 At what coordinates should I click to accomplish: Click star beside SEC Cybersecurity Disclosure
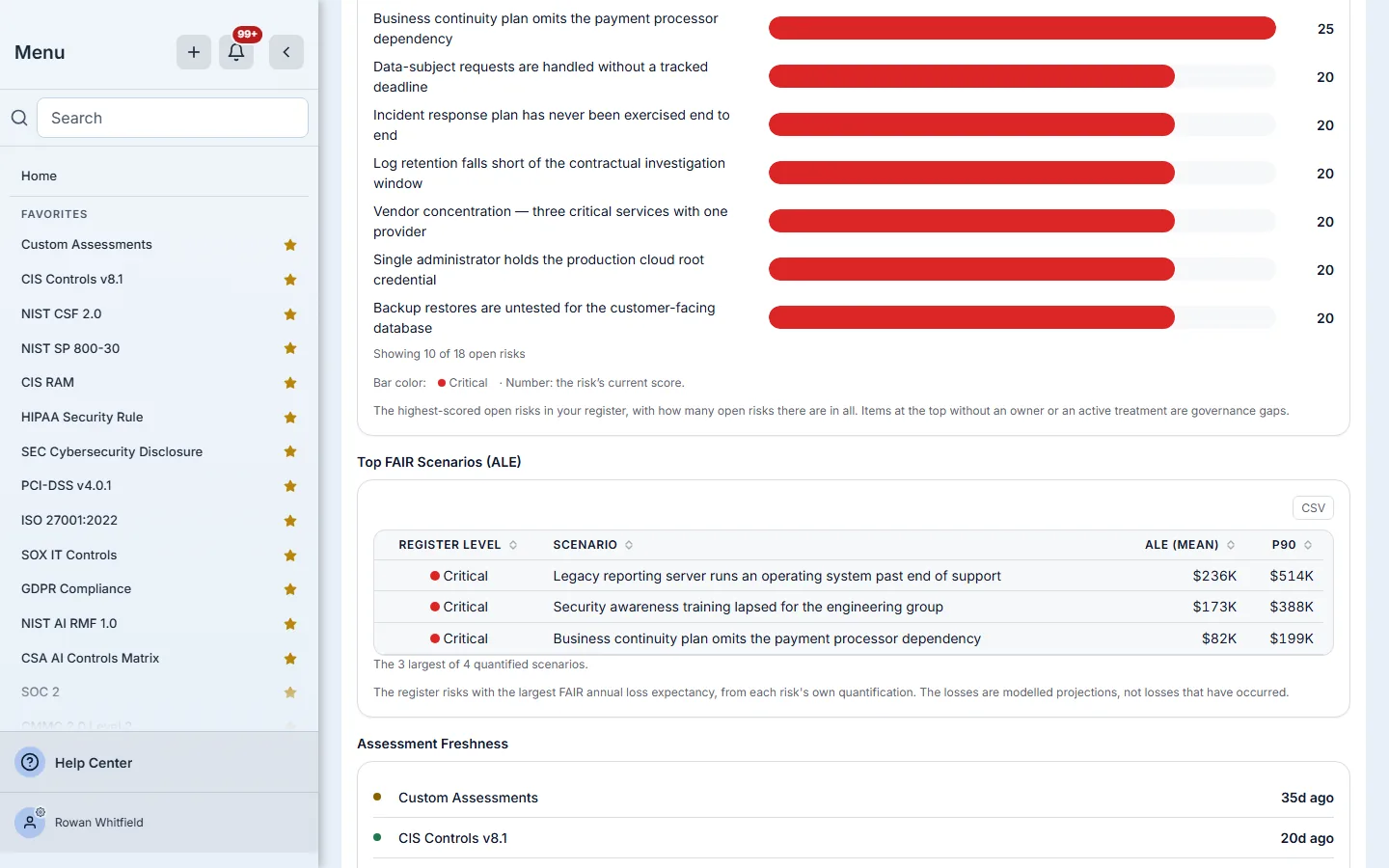[x=290, y=451]
